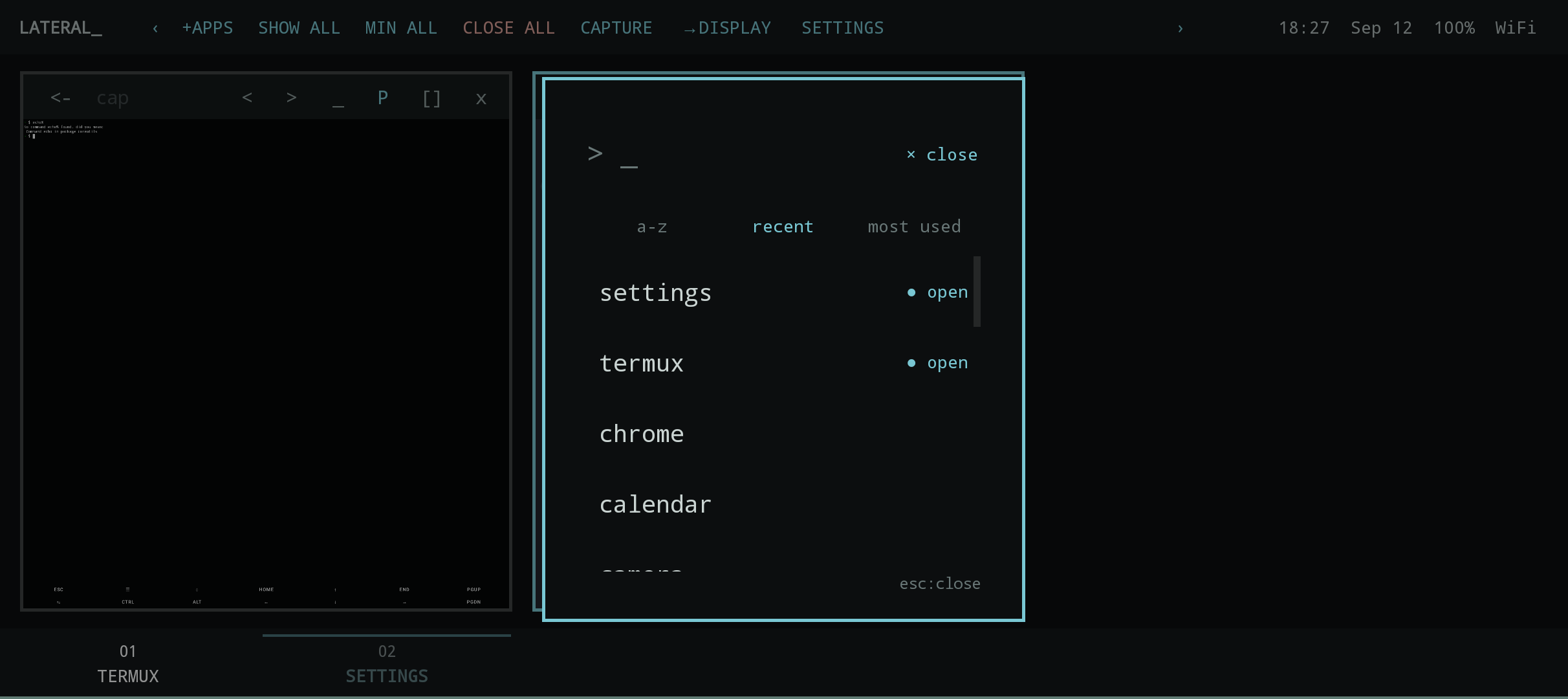1568x699 pixels.
Task: Click SHOW ALL in top bar
Action: click(x=299, y=28)
